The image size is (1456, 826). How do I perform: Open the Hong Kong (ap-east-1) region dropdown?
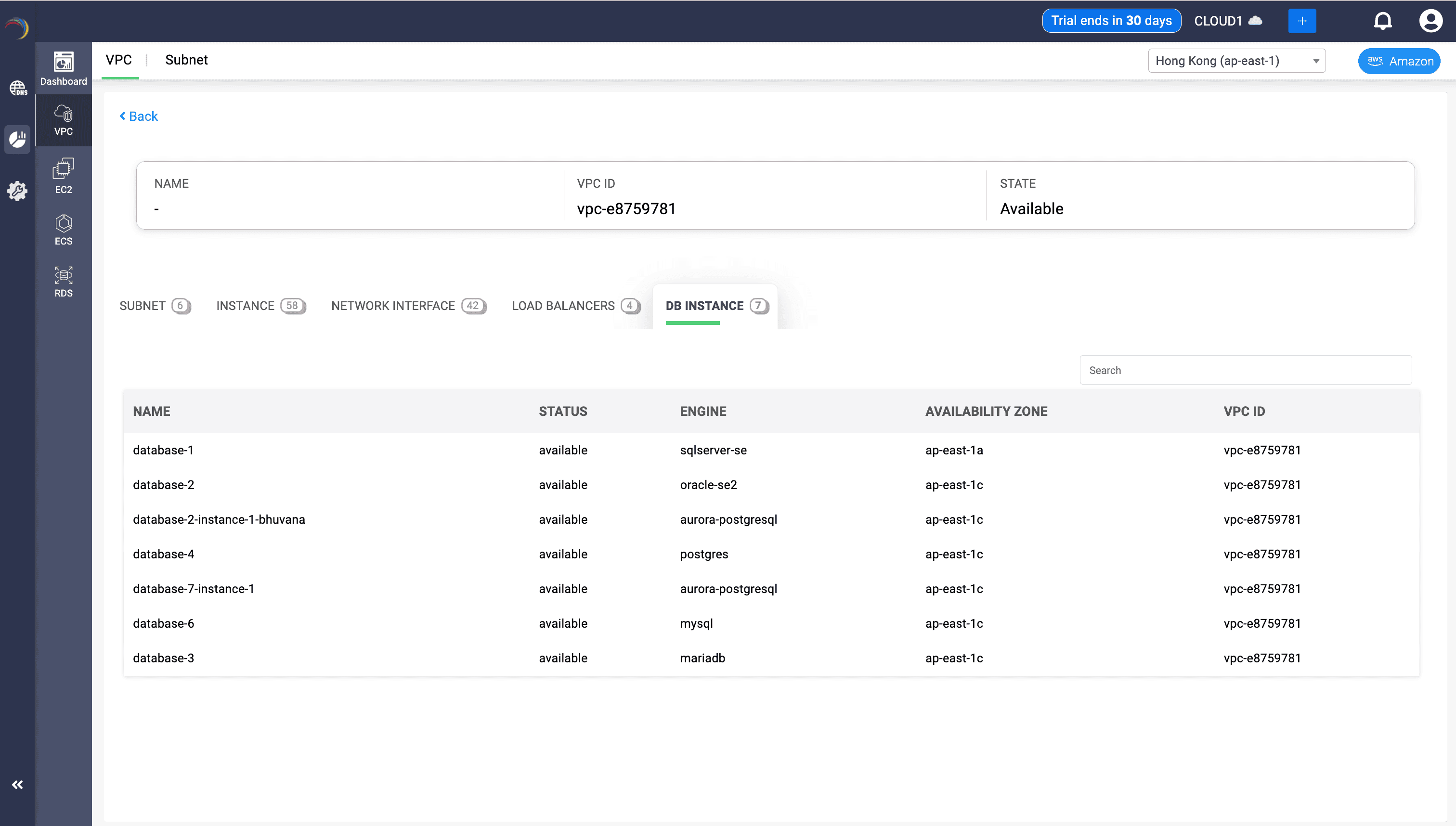click(x=1236, y=61)
